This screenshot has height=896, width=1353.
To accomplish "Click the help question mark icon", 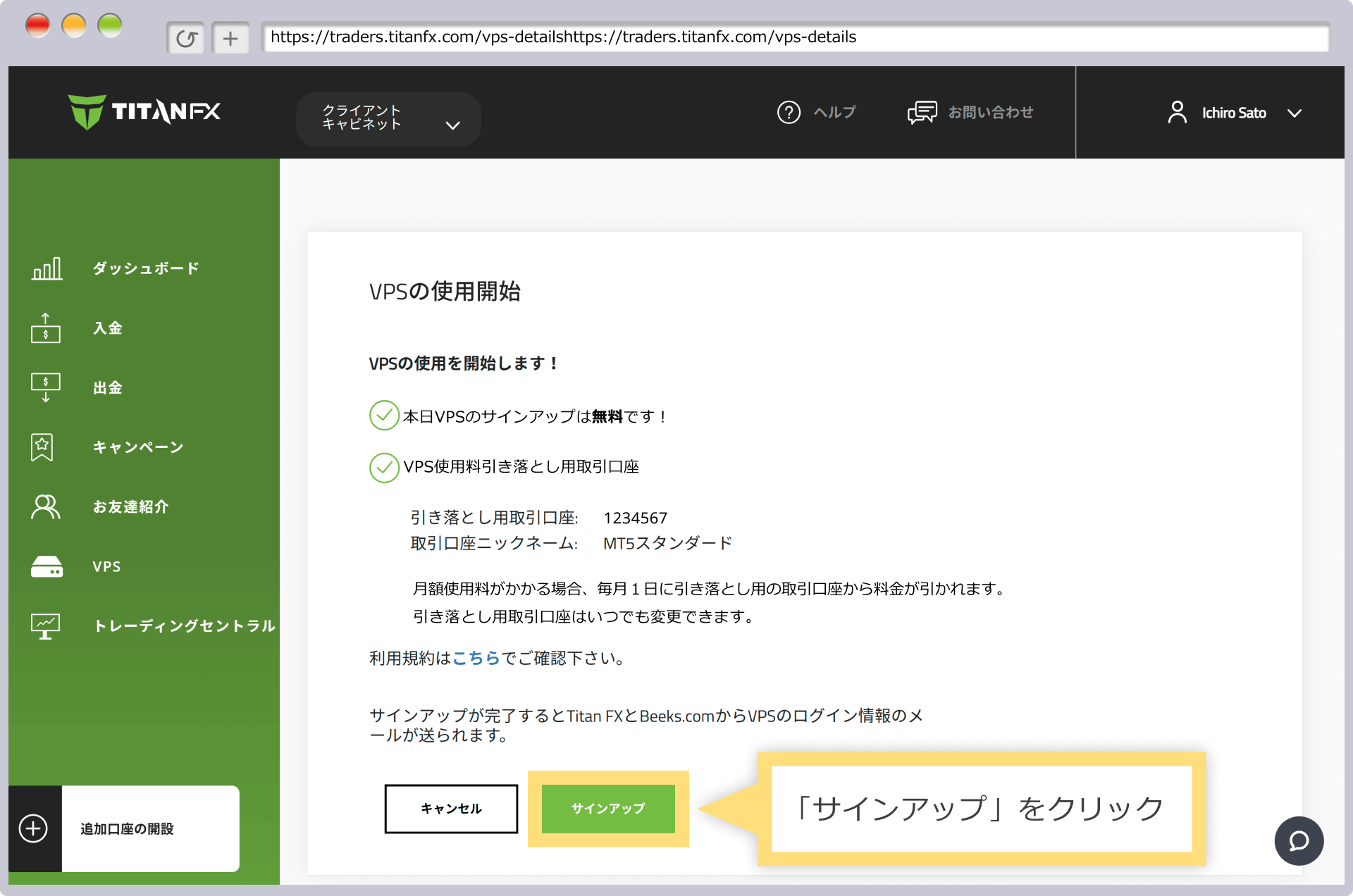I will pyautogui.click(x=789, y=112).
